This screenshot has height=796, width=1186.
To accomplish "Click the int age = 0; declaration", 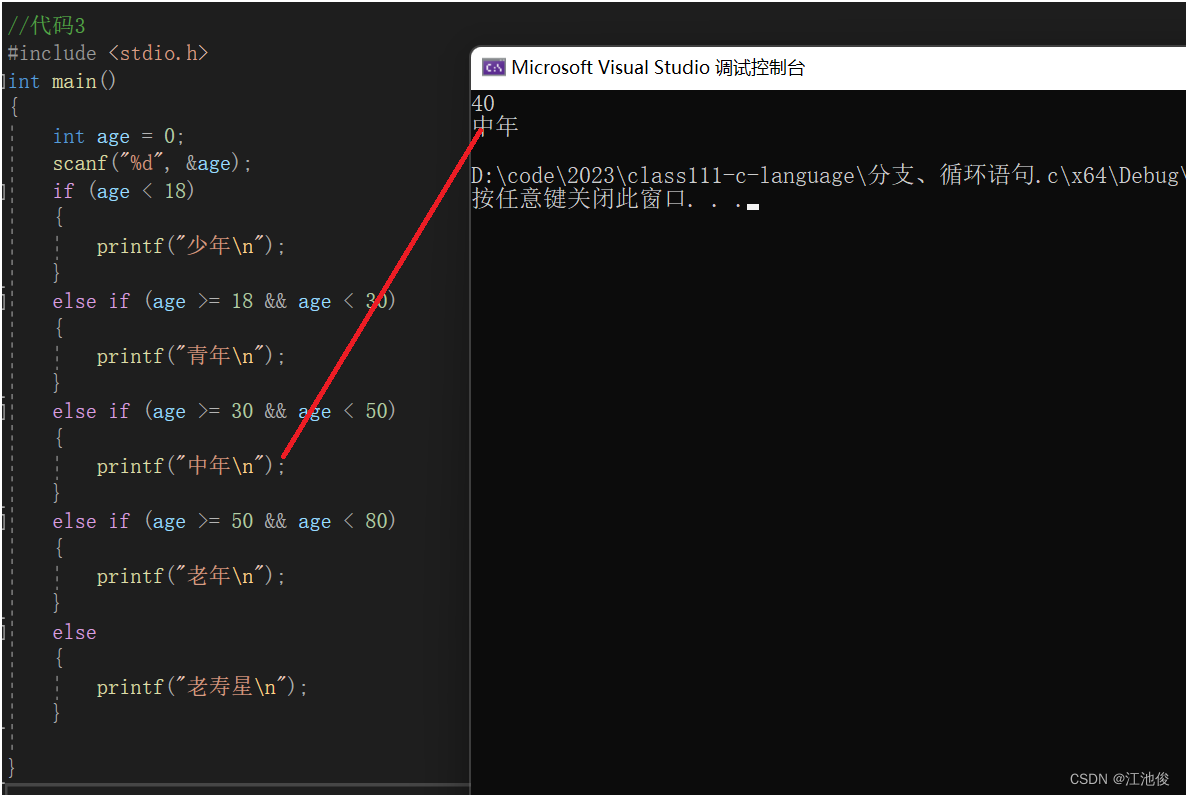I will (118, 136).
